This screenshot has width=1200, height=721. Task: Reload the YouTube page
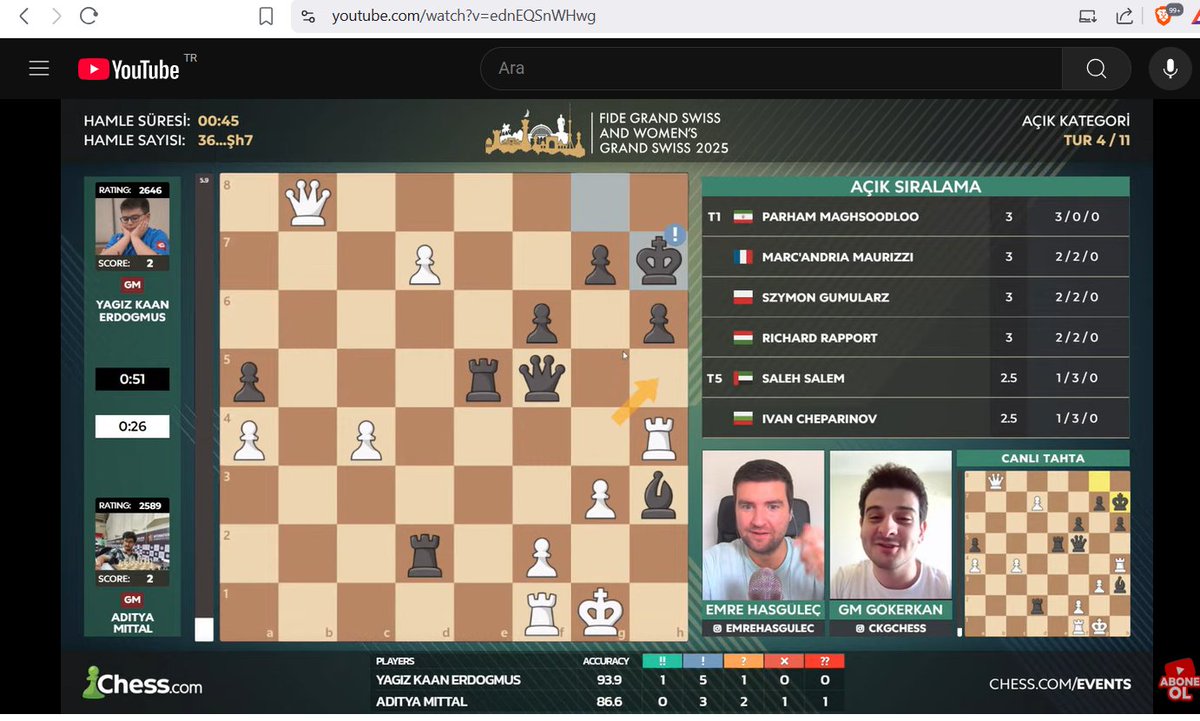pos(89,16)
